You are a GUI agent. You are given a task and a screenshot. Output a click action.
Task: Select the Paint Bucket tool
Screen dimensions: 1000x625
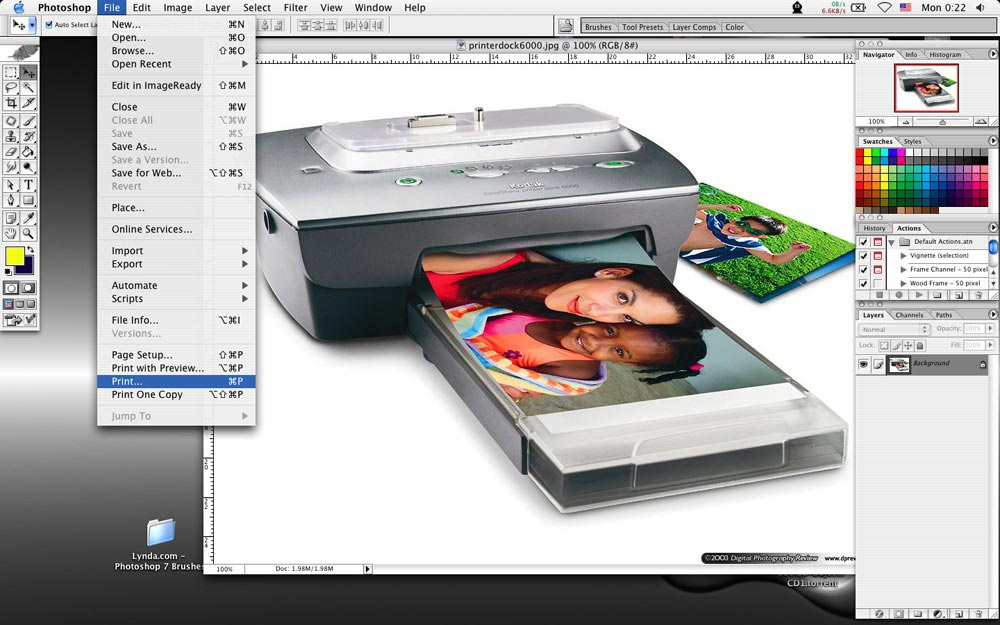click(28, 152)
